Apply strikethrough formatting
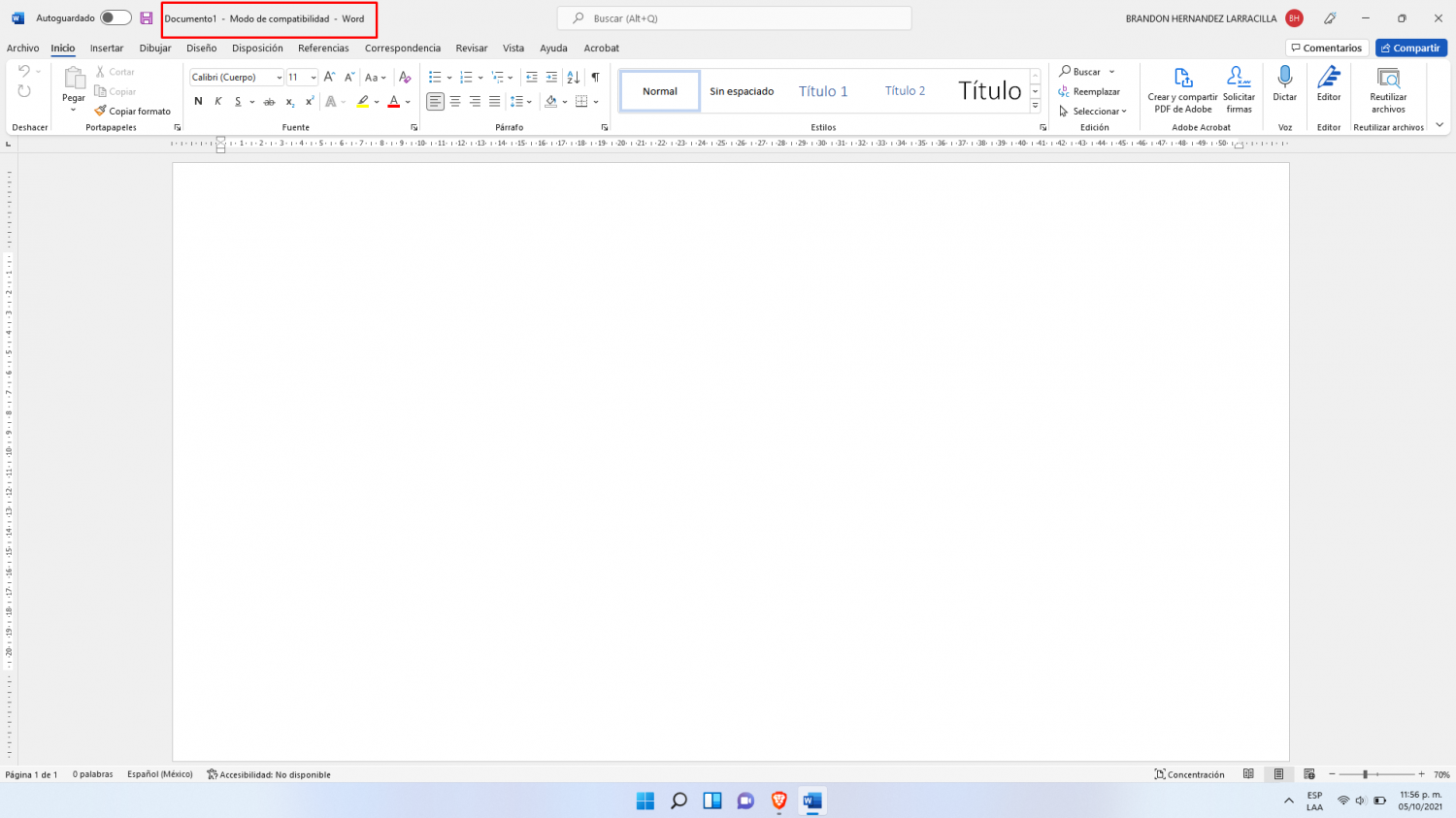 click(x=270, y=102)
